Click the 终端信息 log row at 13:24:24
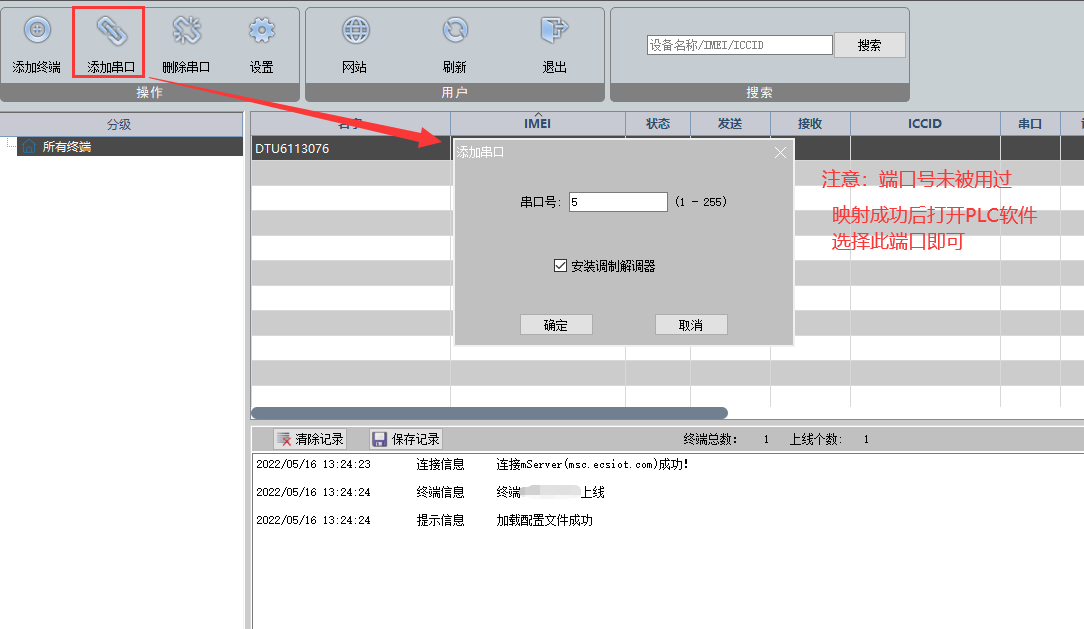 pos(440,492)
